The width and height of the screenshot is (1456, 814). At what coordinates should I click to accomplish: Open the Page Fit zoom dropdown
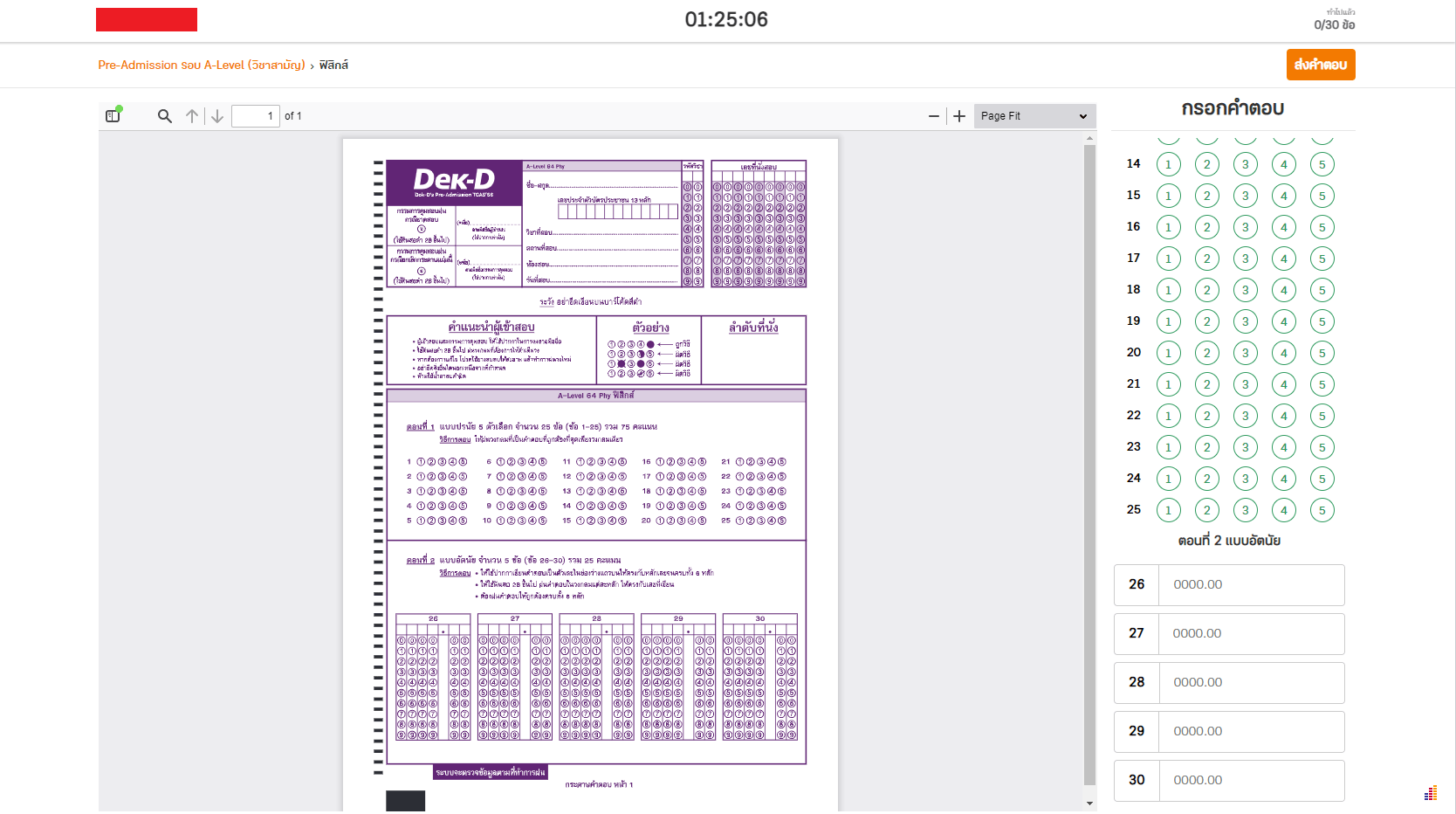coord(1034,115)
